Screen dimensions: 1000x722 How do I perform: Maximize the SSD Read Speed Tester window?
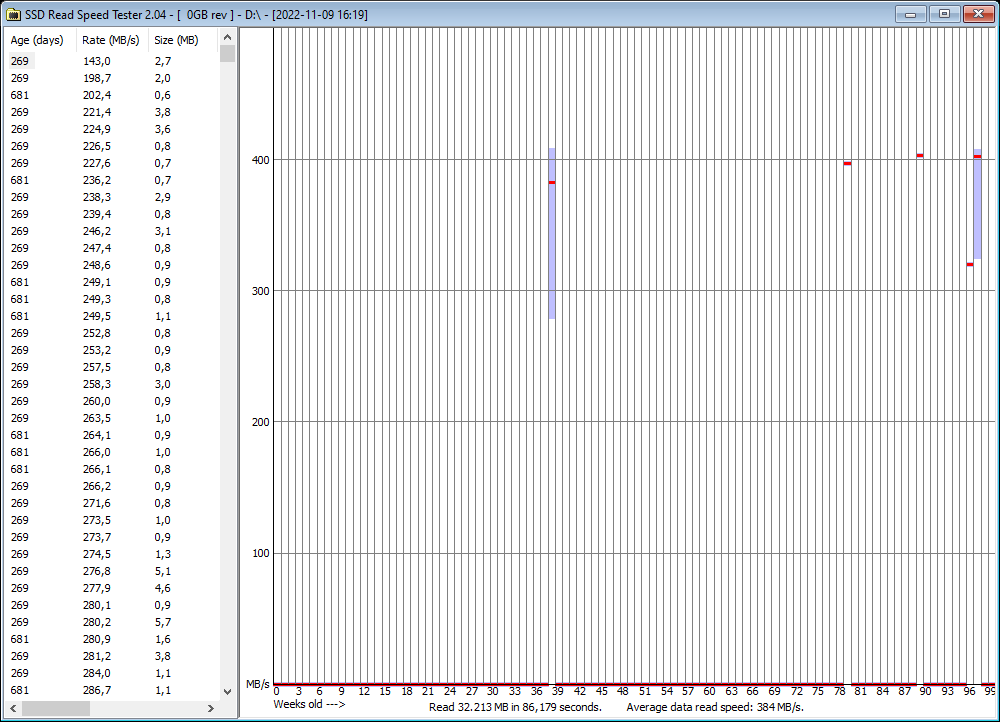point(943,13)
